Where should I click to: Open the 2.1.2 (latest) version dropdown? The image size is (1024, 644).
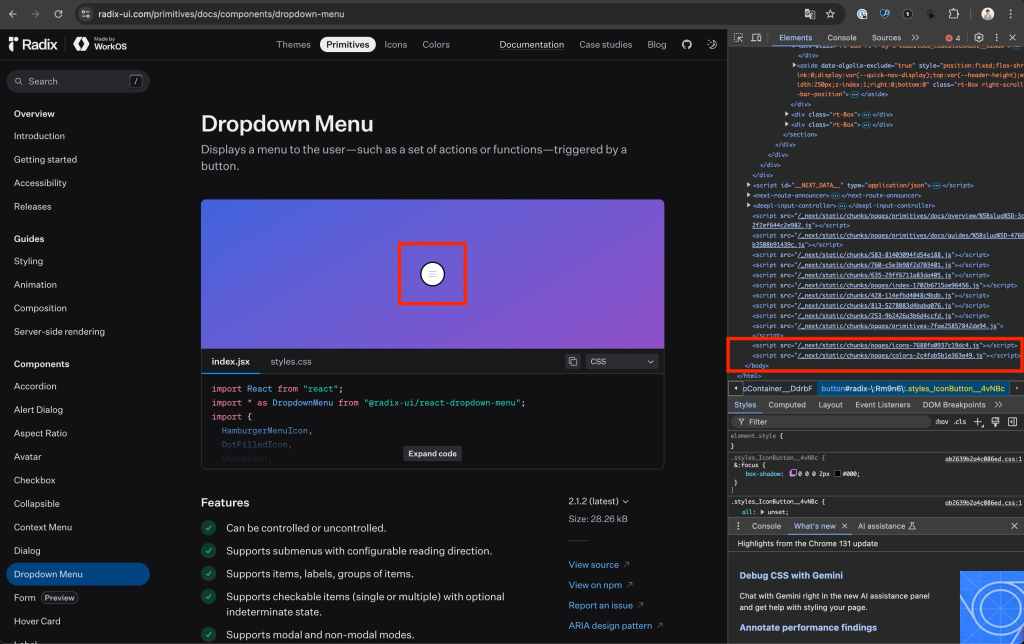pyautogui.click(x=598, y=501)
